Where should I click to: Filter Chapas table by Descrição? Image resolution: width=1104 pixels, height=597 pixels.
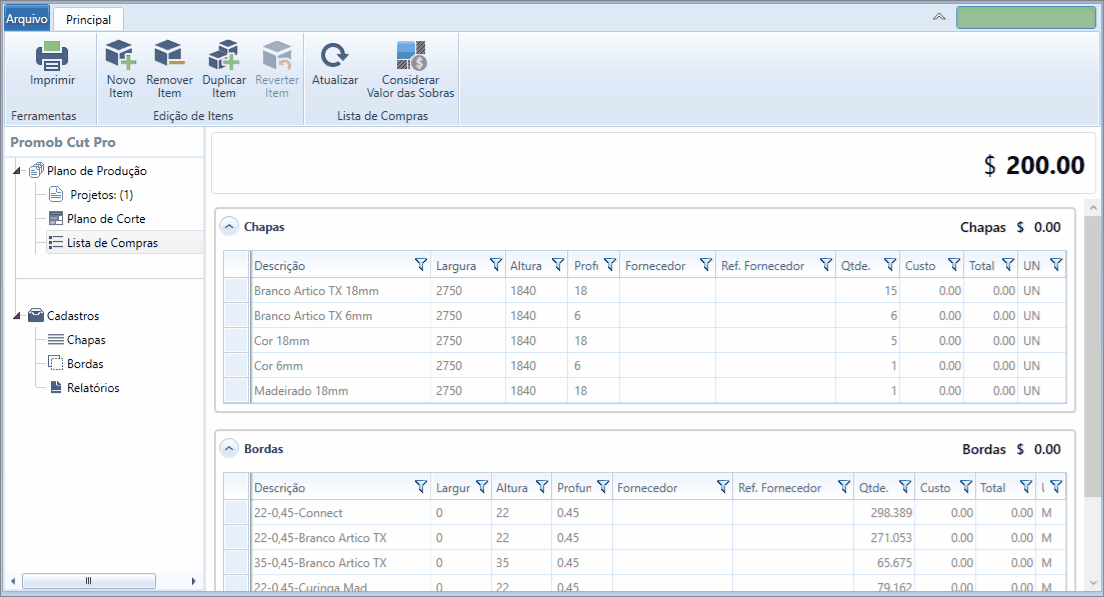pyautogui.click(x=420, y=265)
